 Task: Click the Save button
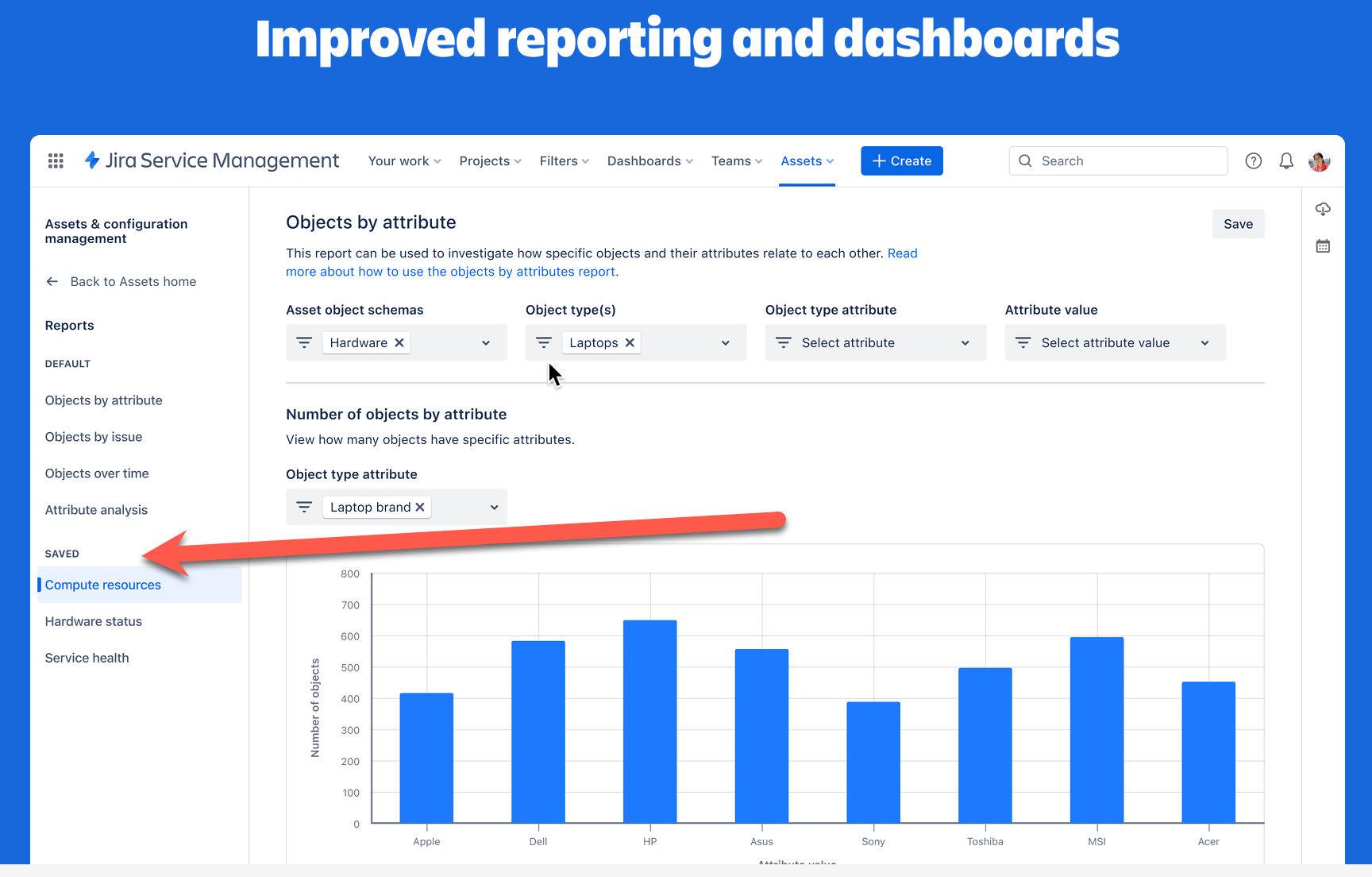[x=1238, y=223]
